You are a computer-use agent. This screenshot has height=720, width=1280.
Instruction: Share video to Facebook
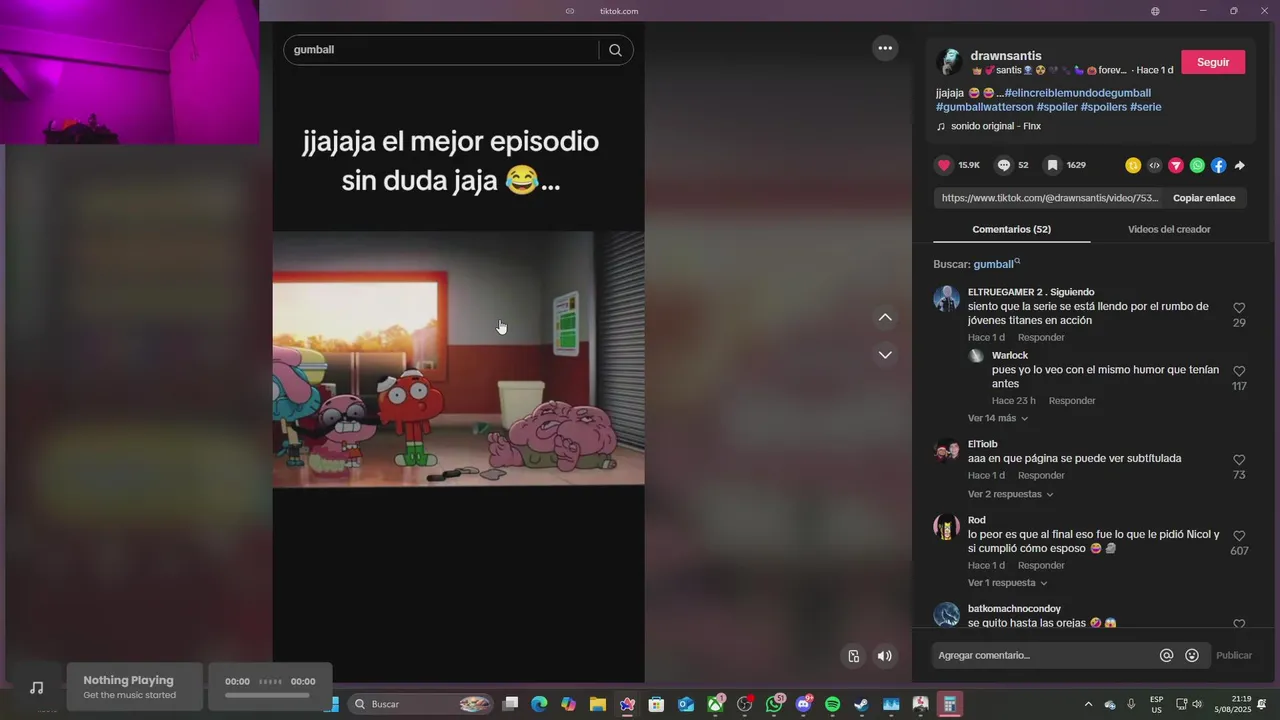coord(1218,165)
